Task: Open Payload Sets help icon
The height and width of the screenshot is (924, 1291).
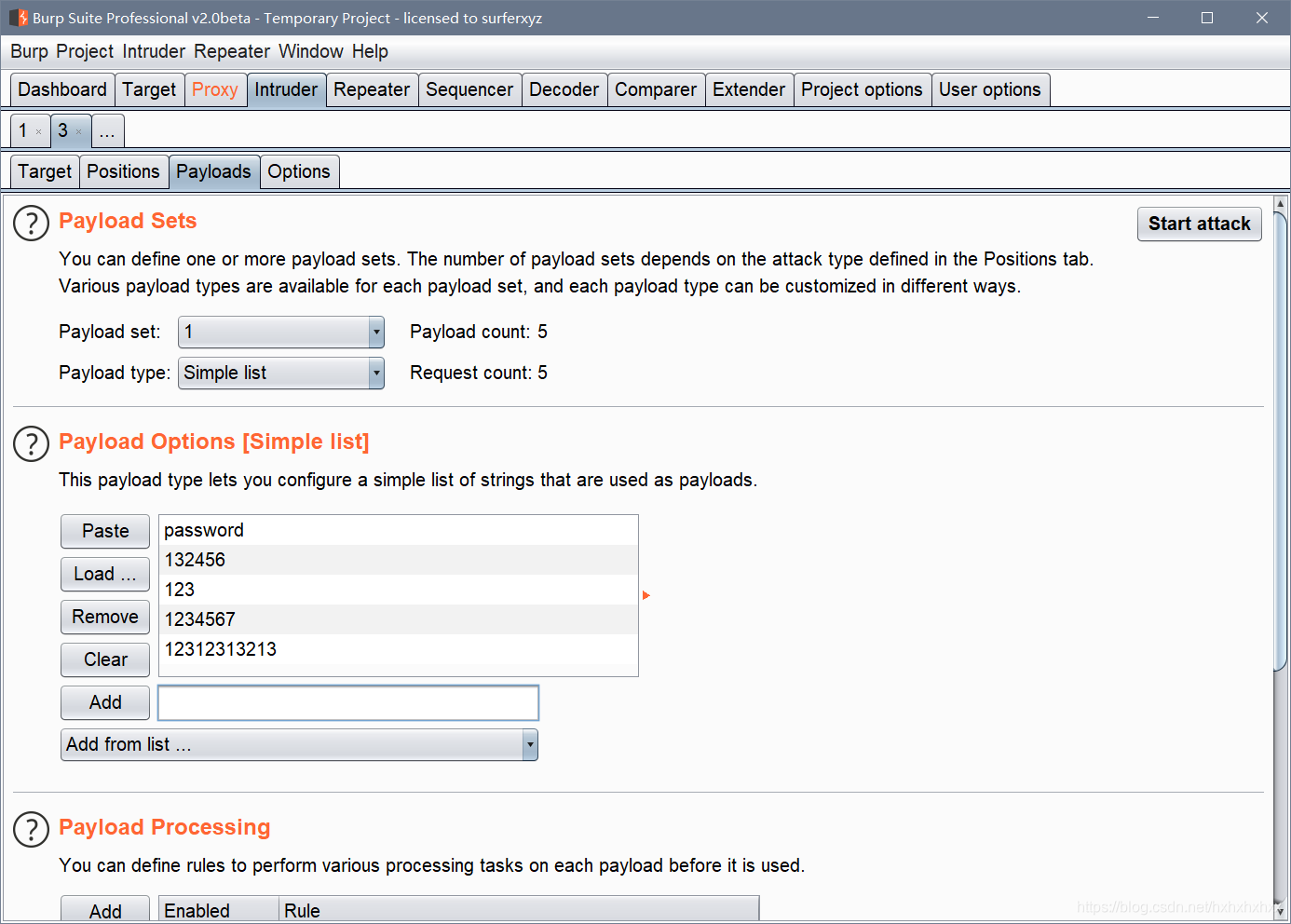Action: [x=31, y=224]
